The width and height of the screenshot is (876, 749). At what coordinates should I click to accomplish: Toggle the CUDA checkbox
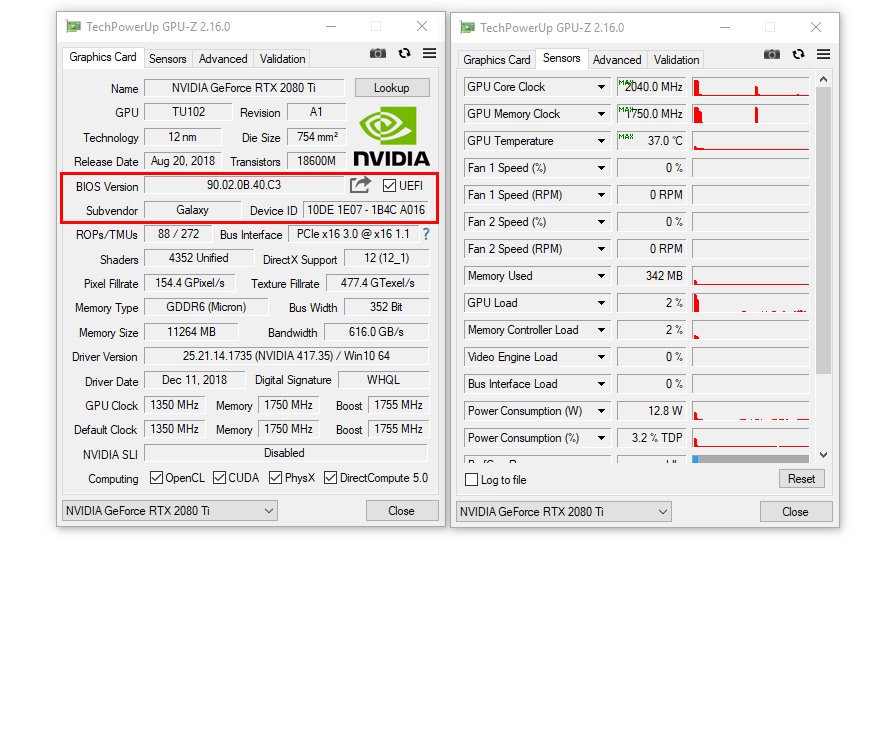click(x=219, y=478)
